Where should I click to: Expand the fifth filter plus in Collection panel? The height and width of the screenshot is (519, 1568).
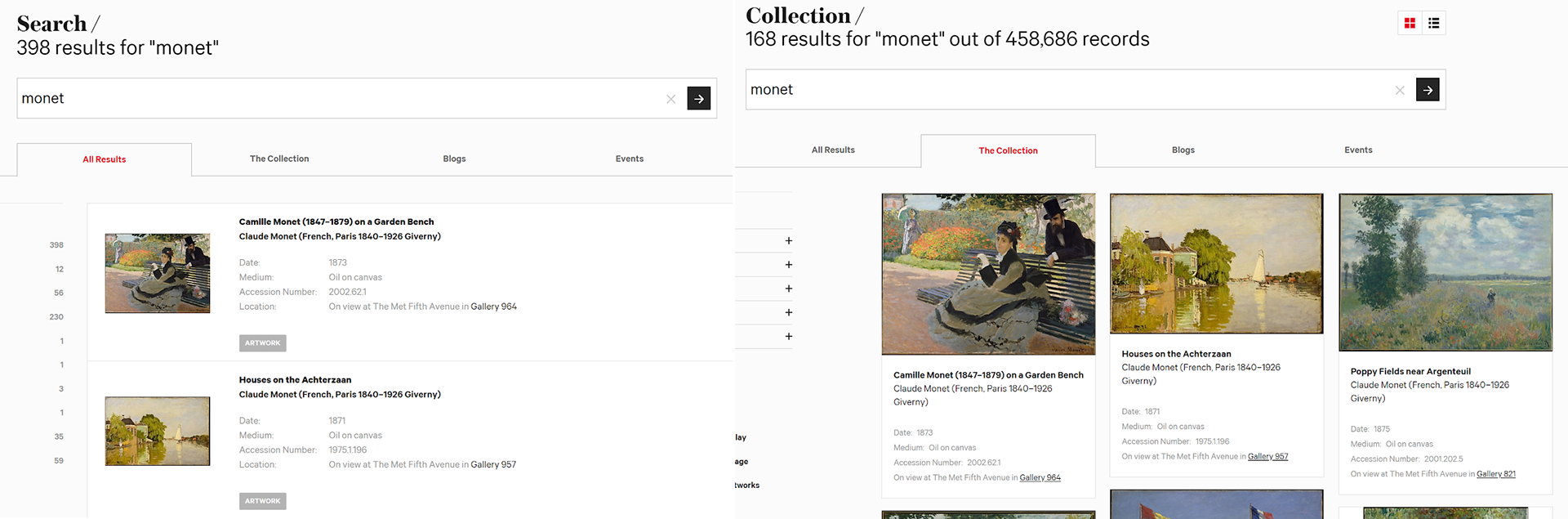(x=788, y=336)
